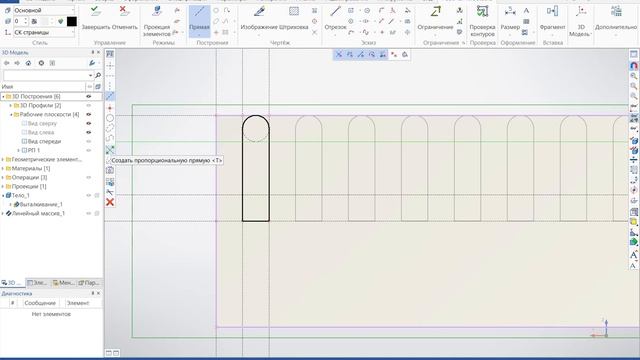This screenshot has height=360, width=640.
Task: Click the text 'A' annotation icon in Оформление
Action: (x=527, y=11)
